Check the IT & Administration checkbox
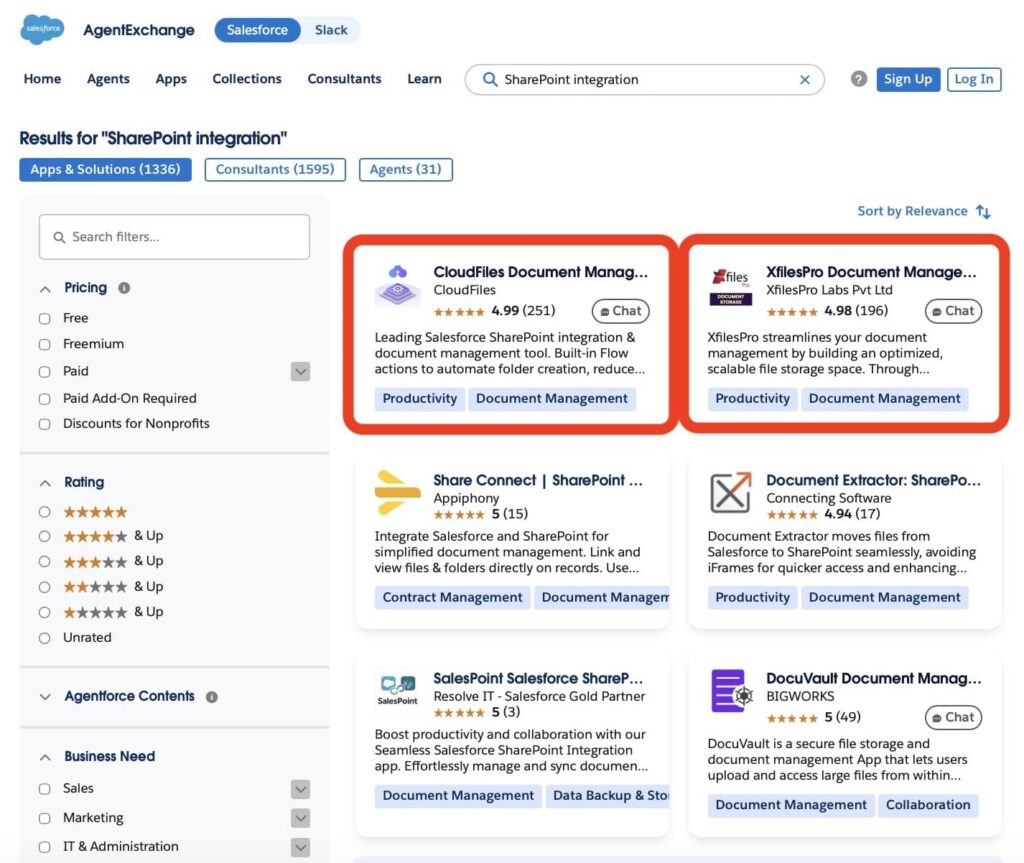The image size is (1024, 863). tap(44, 847)
